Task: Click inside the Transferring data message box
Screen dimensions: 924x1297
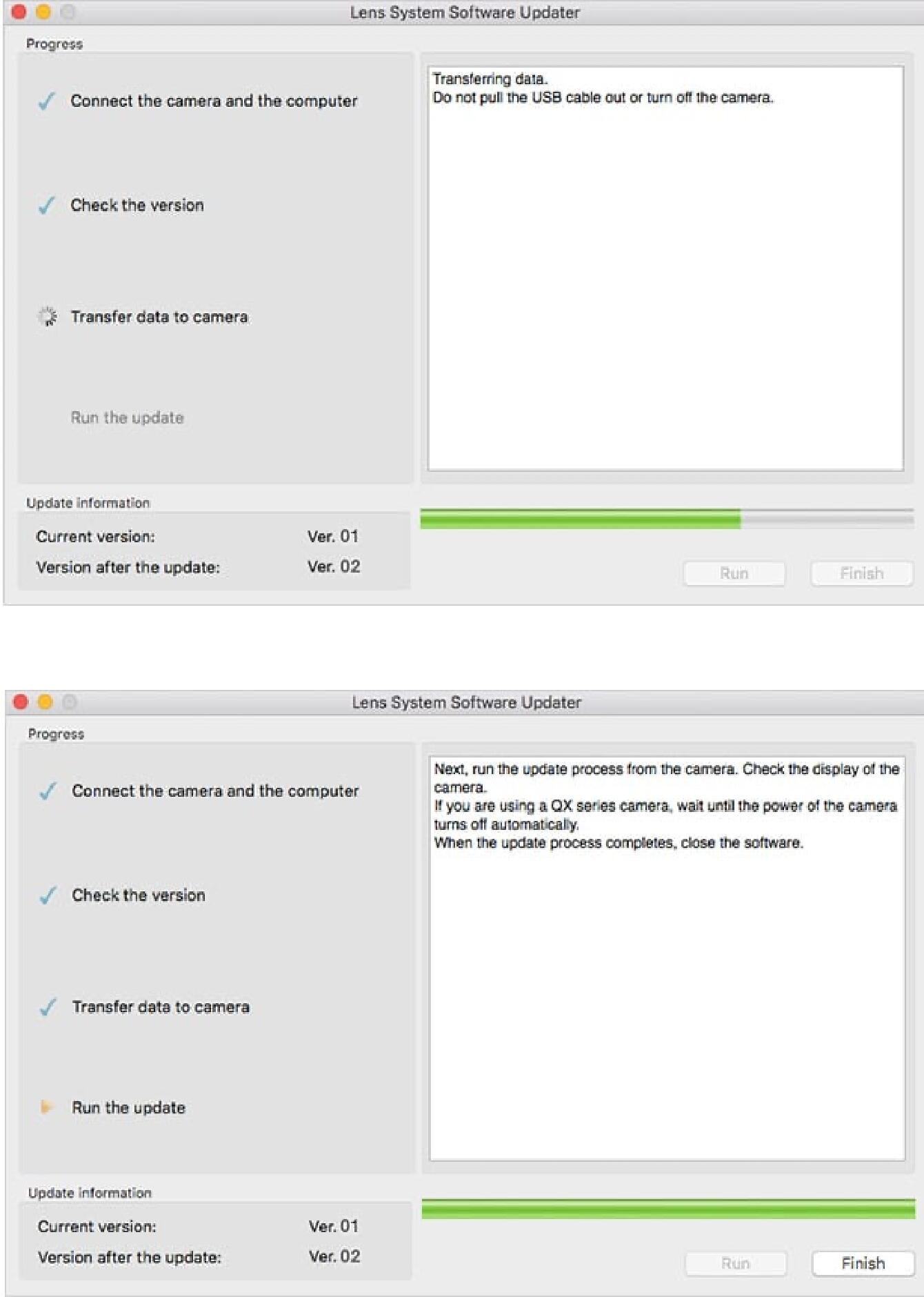Action: click(x=665, y=268)
